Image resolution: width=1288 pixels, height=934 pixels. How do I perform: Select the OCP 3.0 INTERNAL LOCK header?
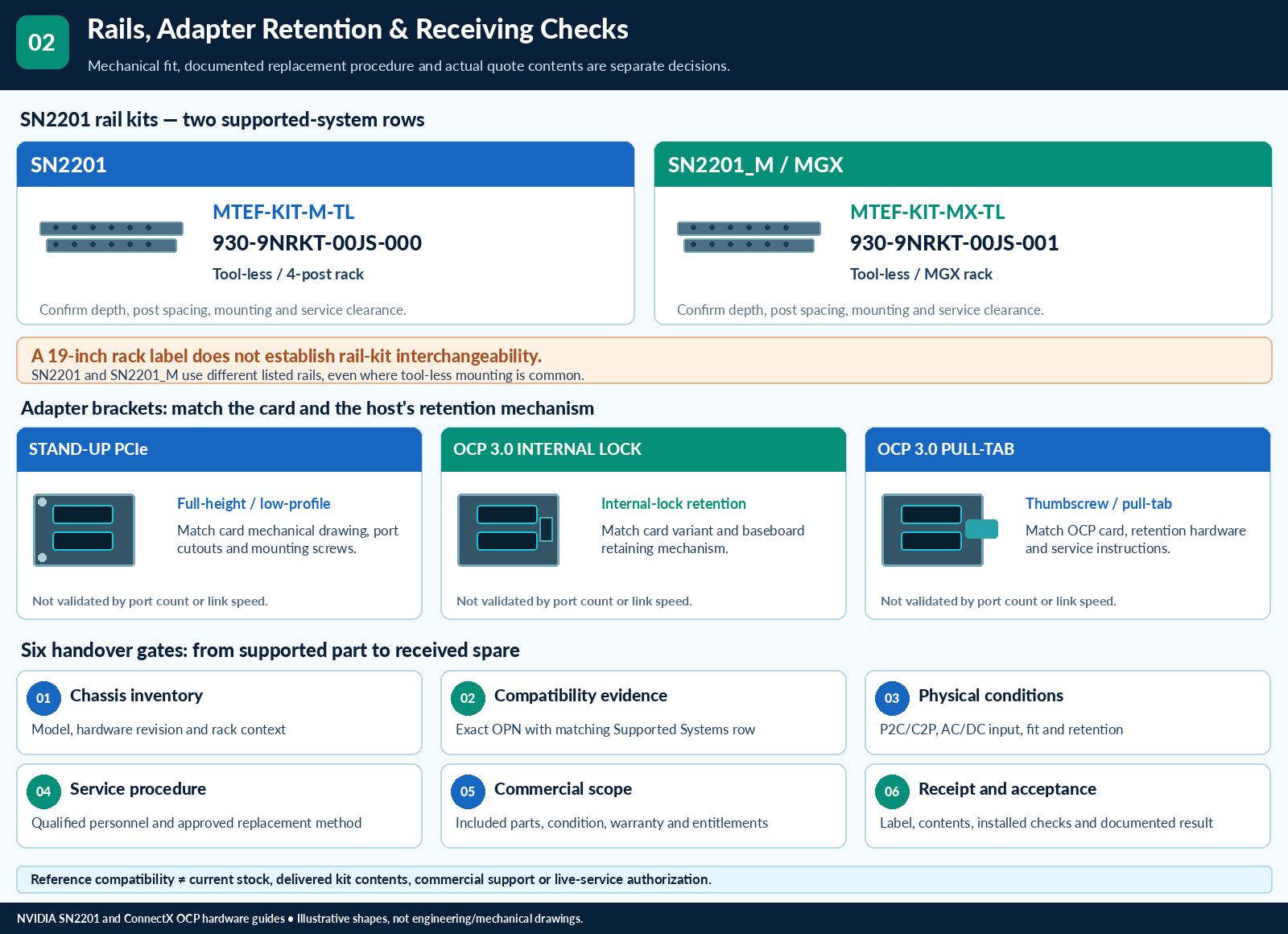tap(643, 449)
